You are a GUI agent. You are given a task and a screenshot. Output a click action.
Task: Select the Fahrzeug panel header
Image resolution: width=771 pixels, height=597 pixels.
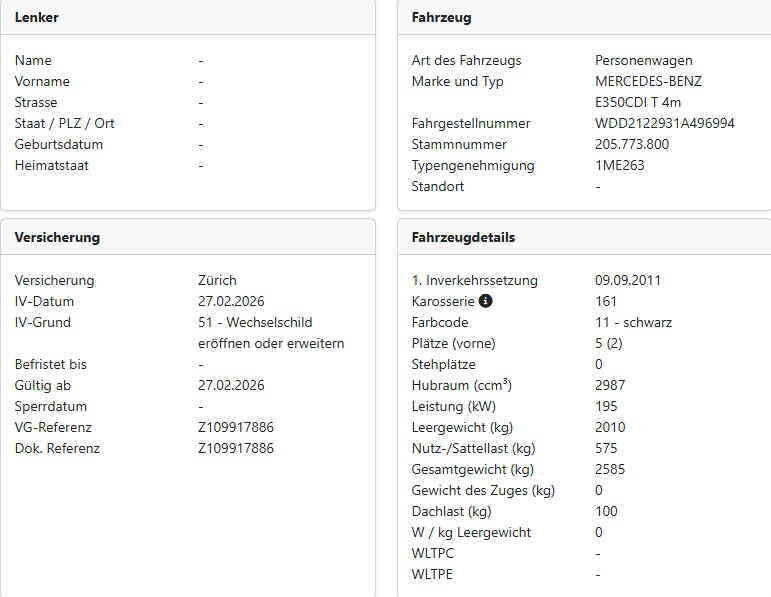[x=584, y=17]
